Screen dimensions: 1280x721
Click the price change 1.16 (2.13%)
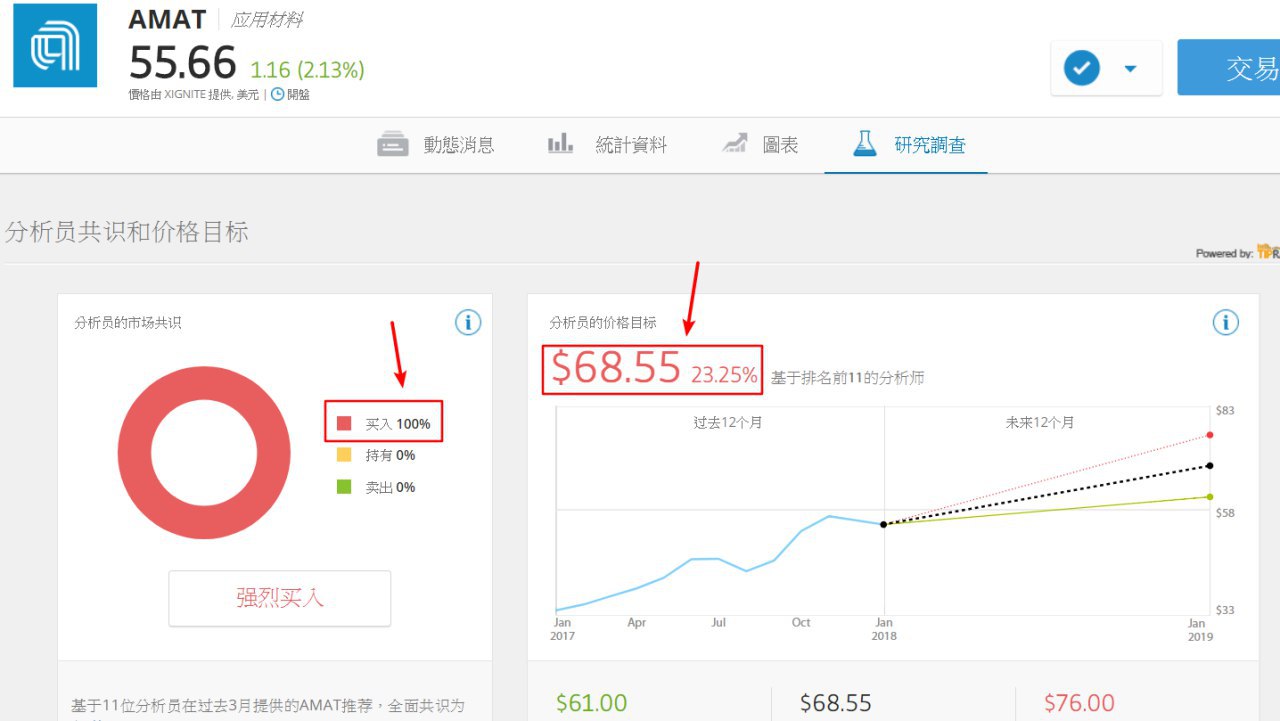tap(307, 70)
